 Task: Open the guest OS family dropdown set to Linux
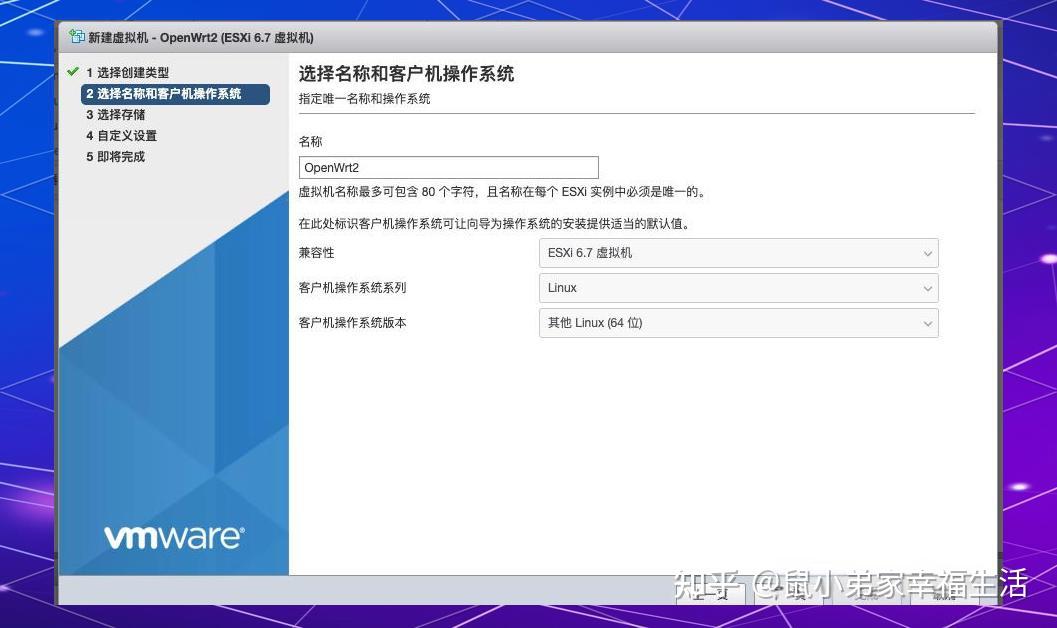click(x=738, y=288)
